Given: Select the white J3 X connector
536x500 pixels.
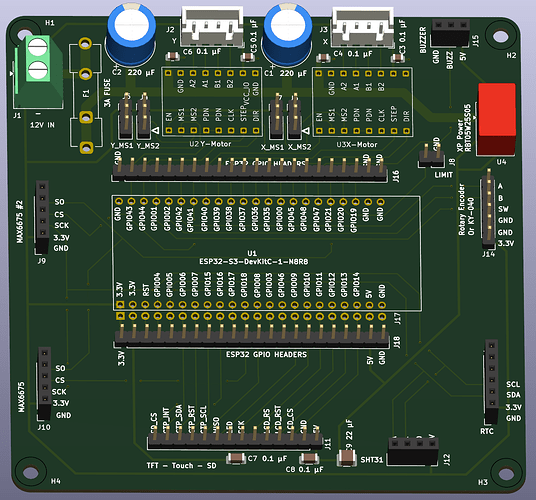Looking at the screenshot, I should 363,27.
